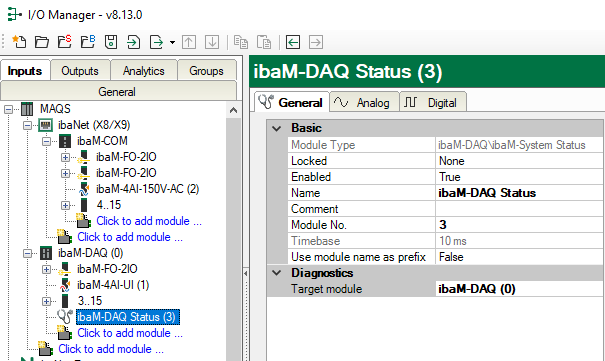Expand the 3..15 slot node
Screen dimensions: 605x361
(46, 301)
